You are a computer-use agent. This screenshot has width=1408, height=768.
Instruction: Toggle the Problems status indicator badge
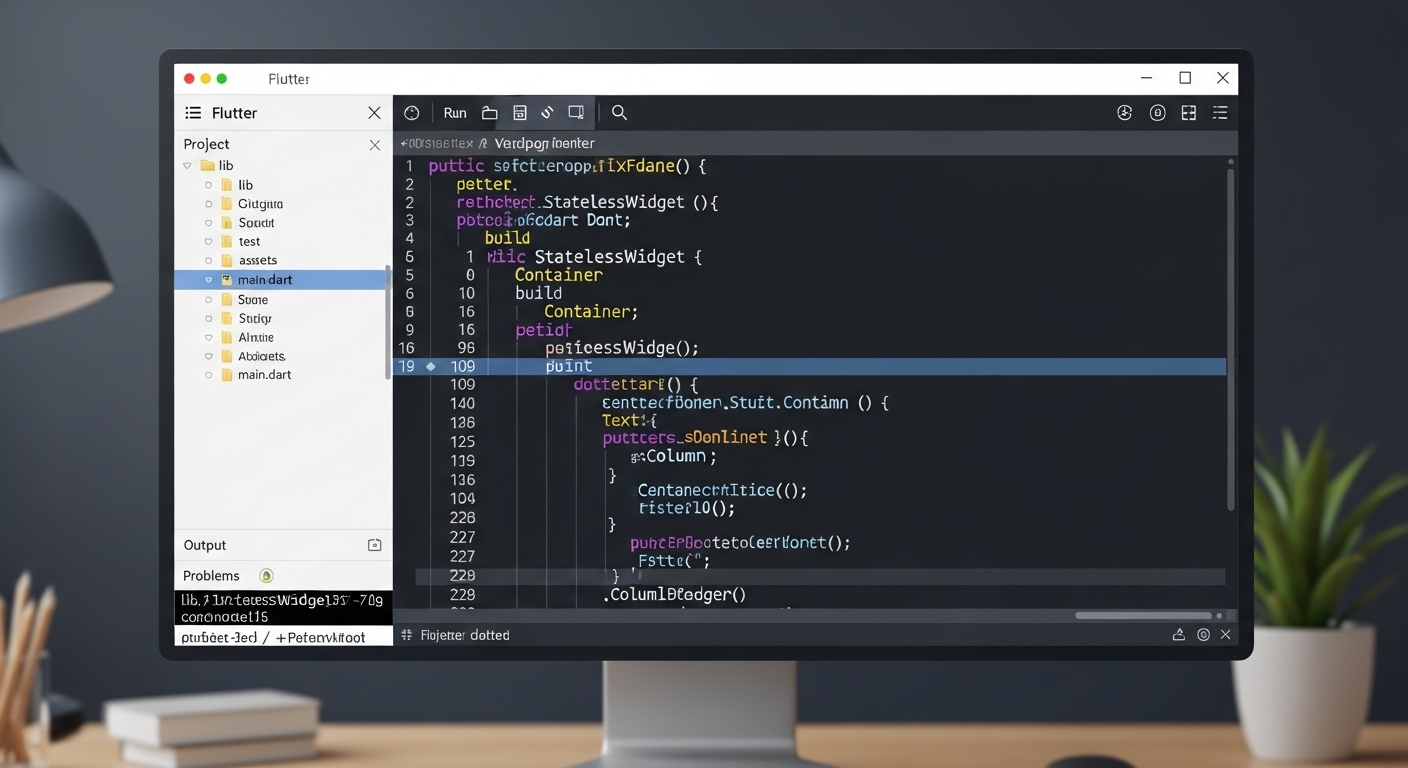tap(266, 575)
